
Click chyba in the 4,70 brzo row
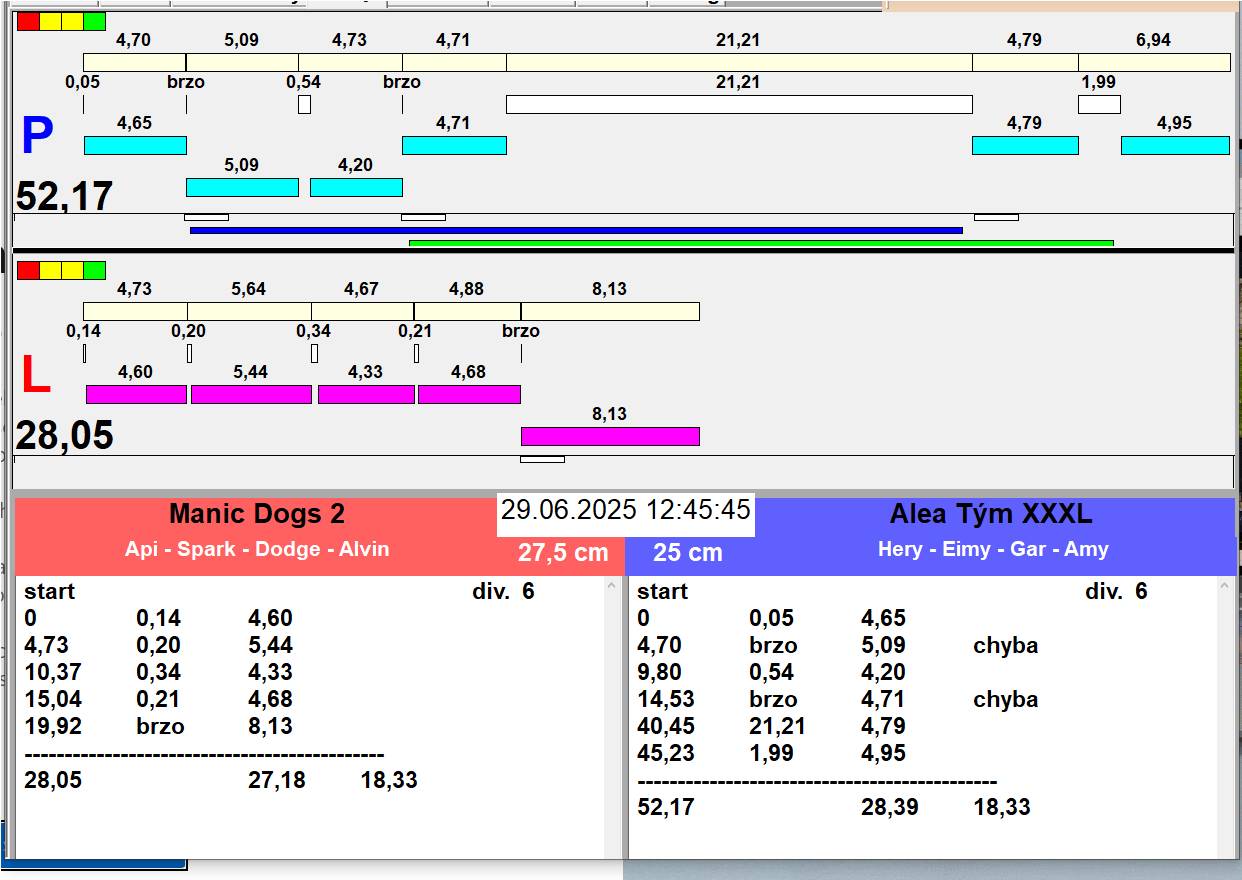pyautogui.click(x=1005, y=645)
